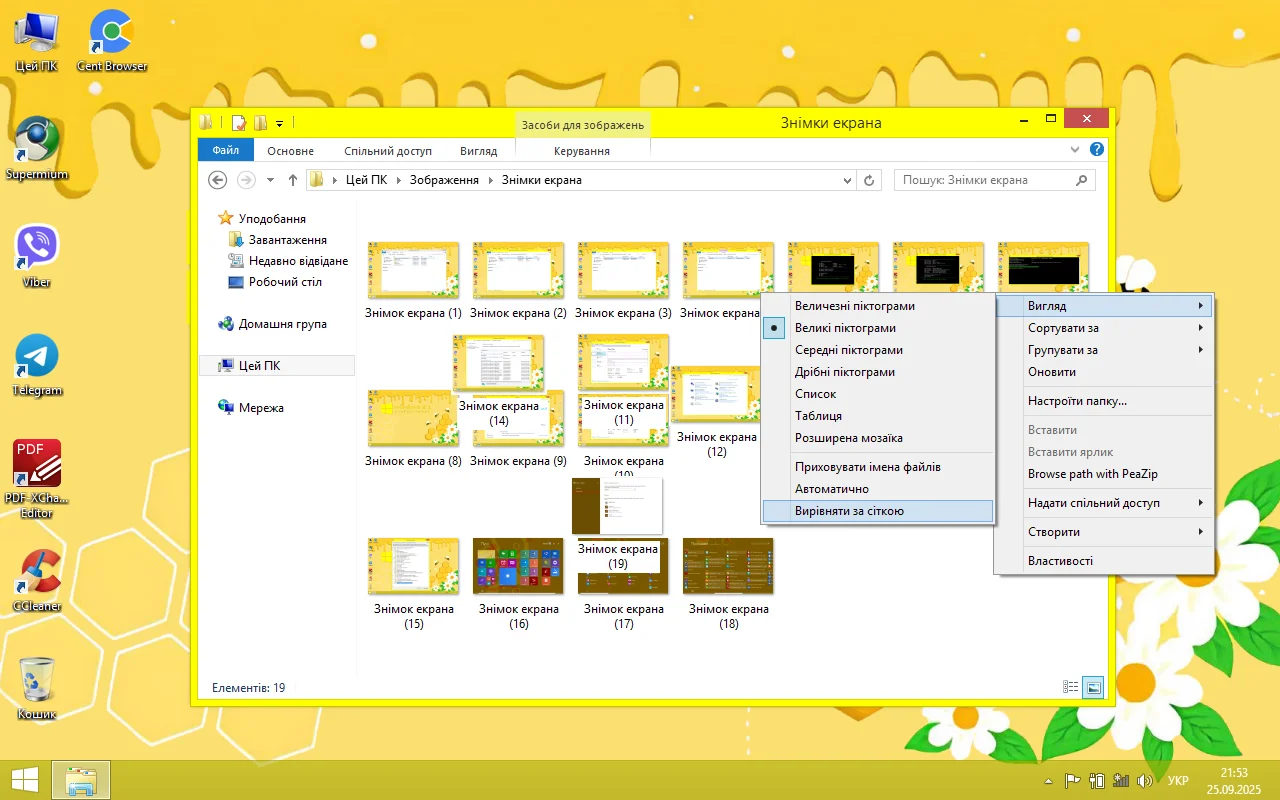1280x800 pixels.
Task: Open the address bar history dropdown
Action: tap(847, 181)
